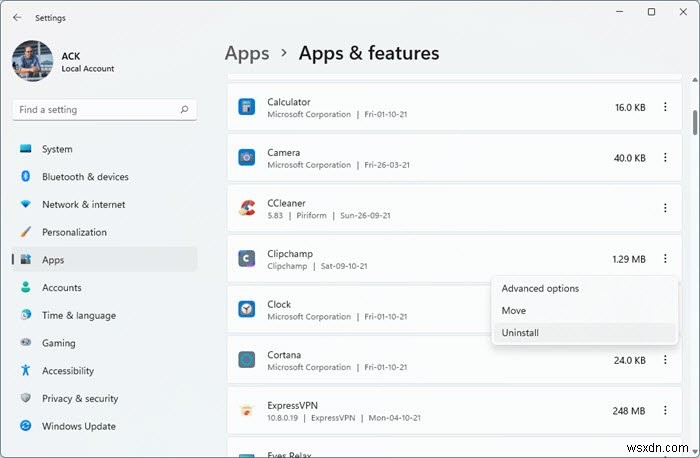Viewport: 700px width, 458px height.
Task: Click the Privacy shield icon
Action: click(x=25, y=398)
